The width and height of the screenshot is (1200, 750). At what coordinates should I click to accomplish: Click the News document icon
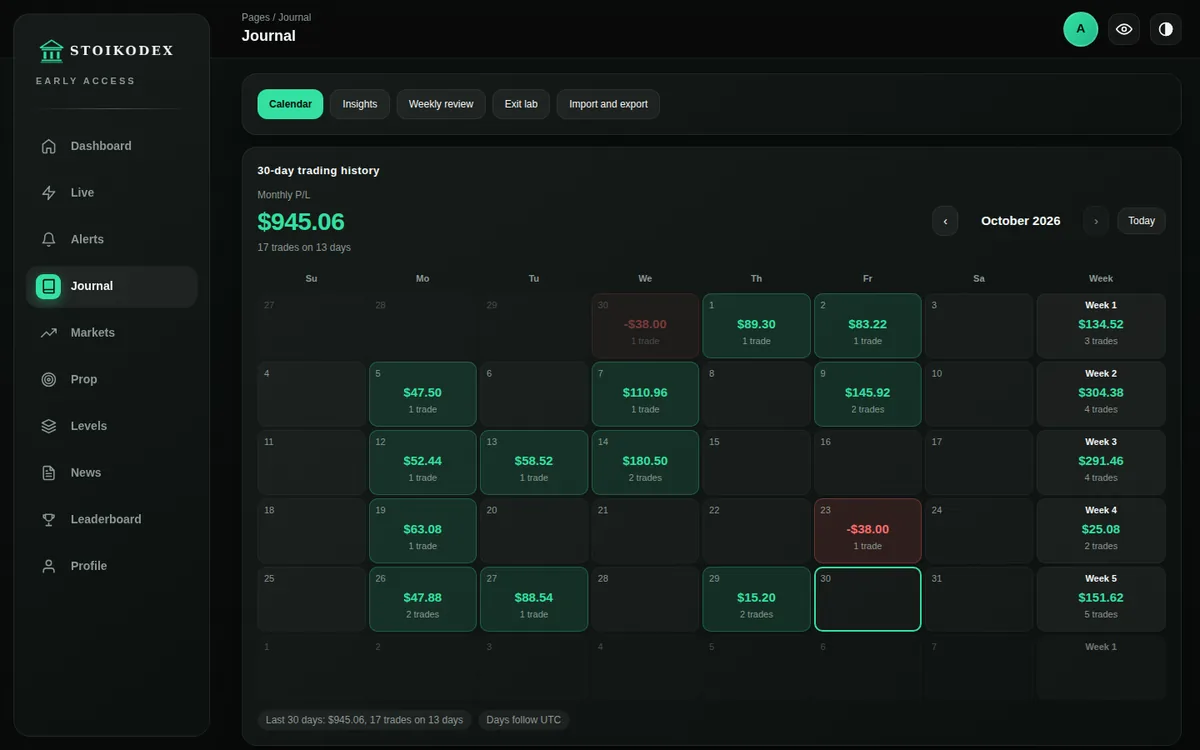pos(49,473)
